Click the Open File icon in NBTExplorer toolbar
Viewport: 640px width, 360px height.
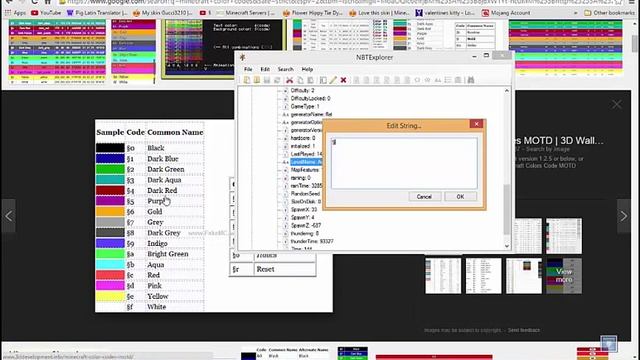click(x=247, y=80)
